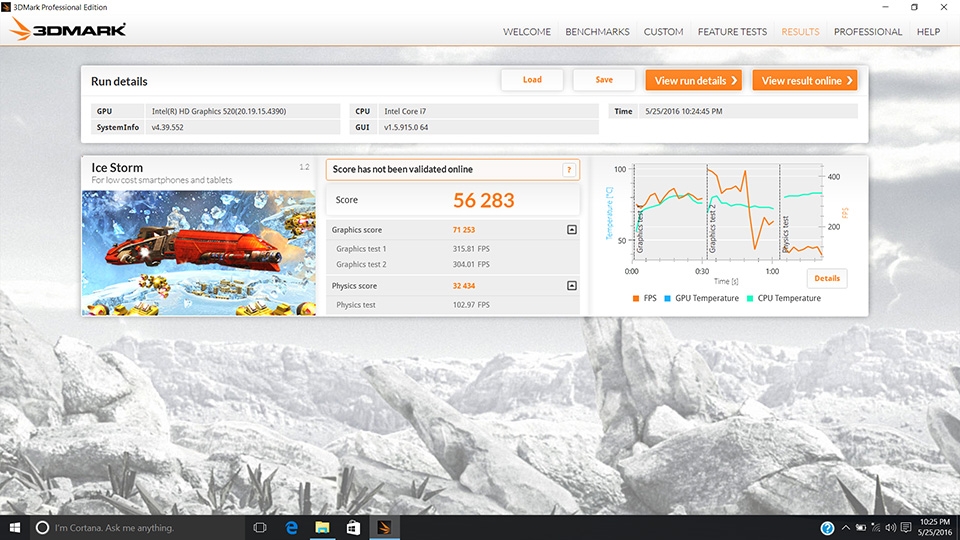Open the Action Center notifications icon
960x540 pixels.
[906, 528]
